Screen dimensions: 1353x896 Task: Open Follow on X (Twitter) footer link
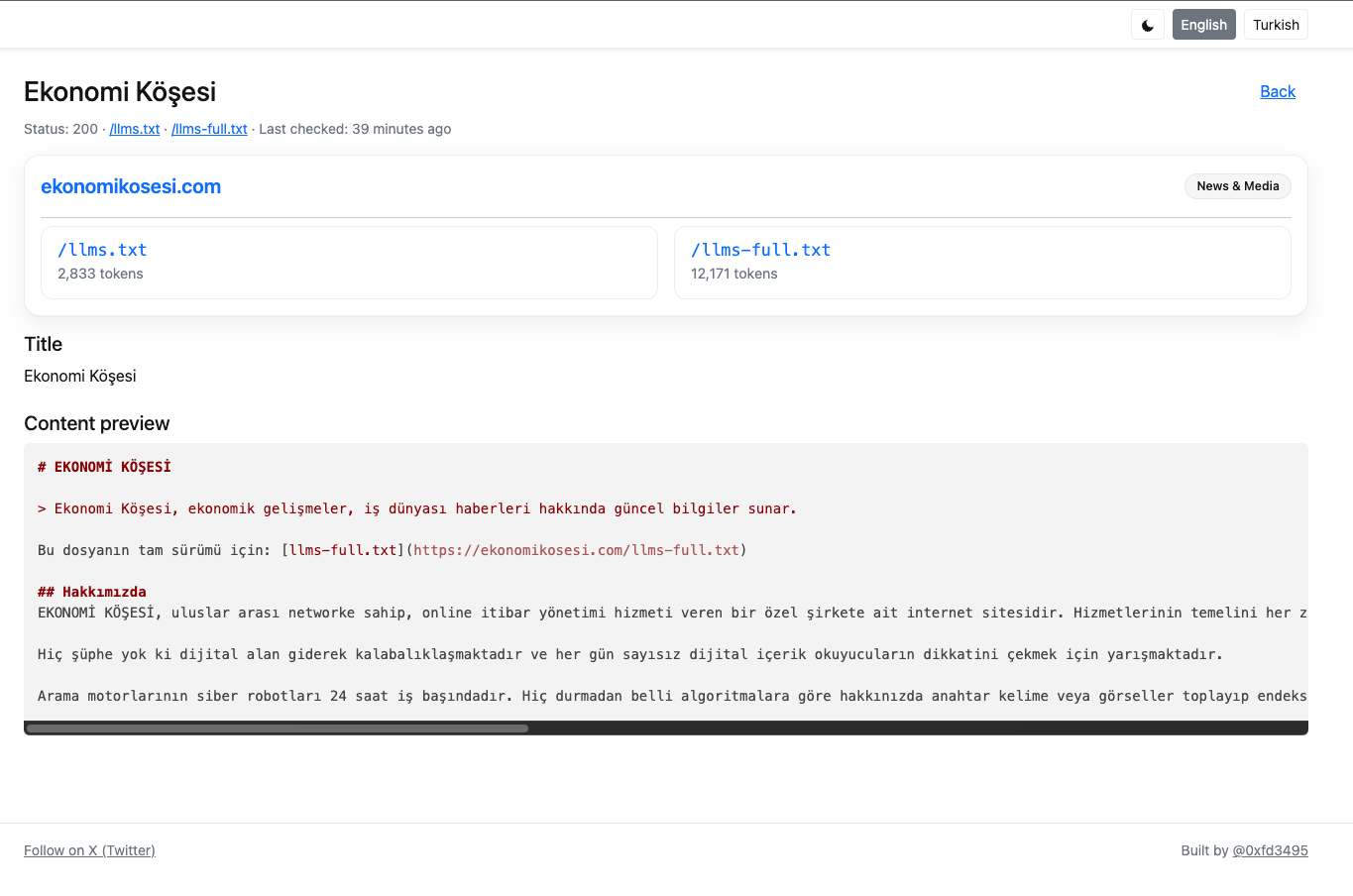(x=89, y=850)
